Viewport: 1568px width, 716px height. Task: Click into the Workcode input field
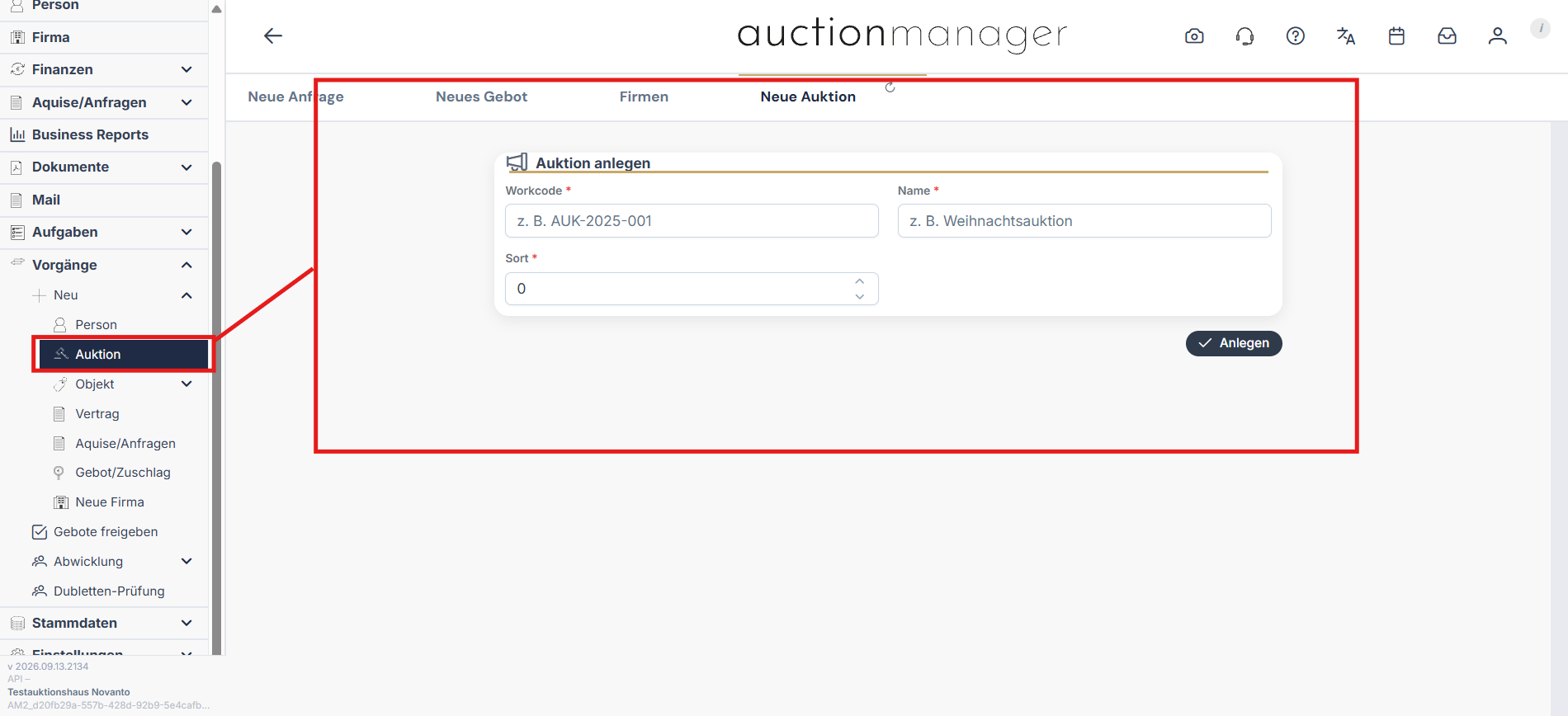coord(692,221)
